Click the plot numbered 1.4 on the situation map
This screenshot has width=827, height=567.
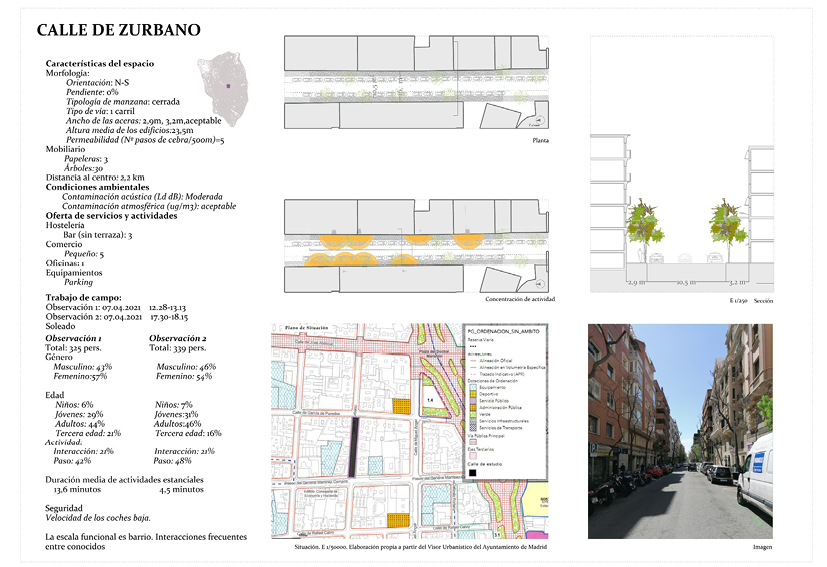click(x=430, y=398)
